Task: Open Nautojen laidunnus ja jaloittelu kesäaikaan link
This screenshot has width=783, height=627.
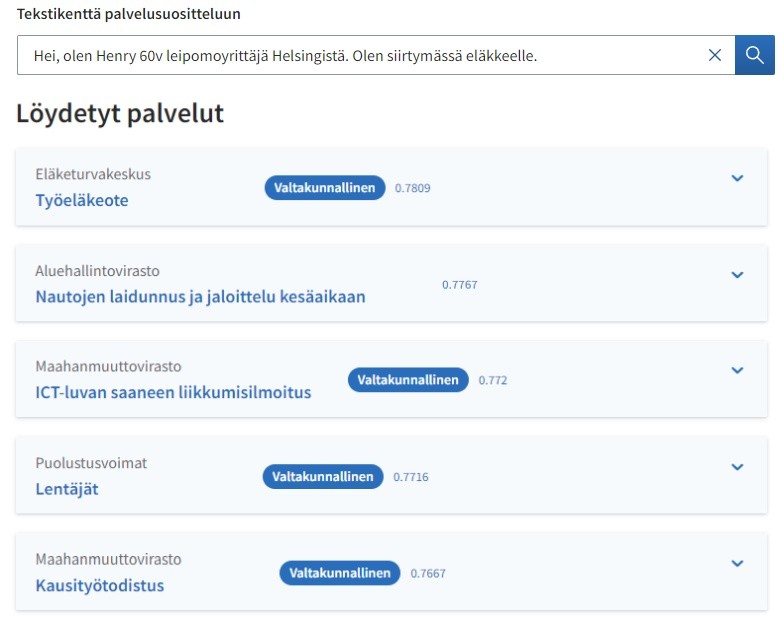Action: tap(200, 296)
